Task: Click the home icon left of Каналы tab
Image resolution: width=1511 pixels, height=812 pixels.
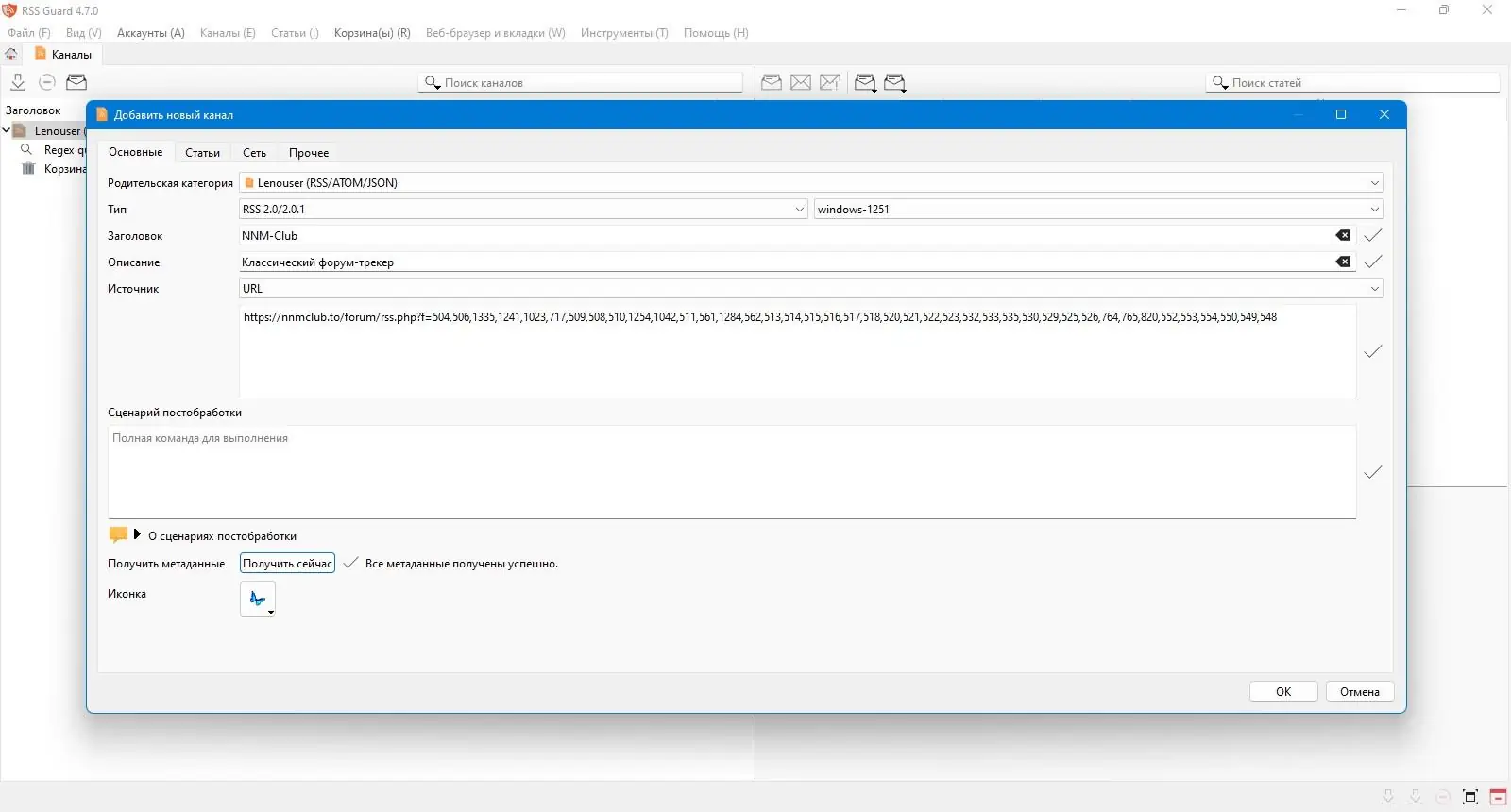Action: coord(11,55)
